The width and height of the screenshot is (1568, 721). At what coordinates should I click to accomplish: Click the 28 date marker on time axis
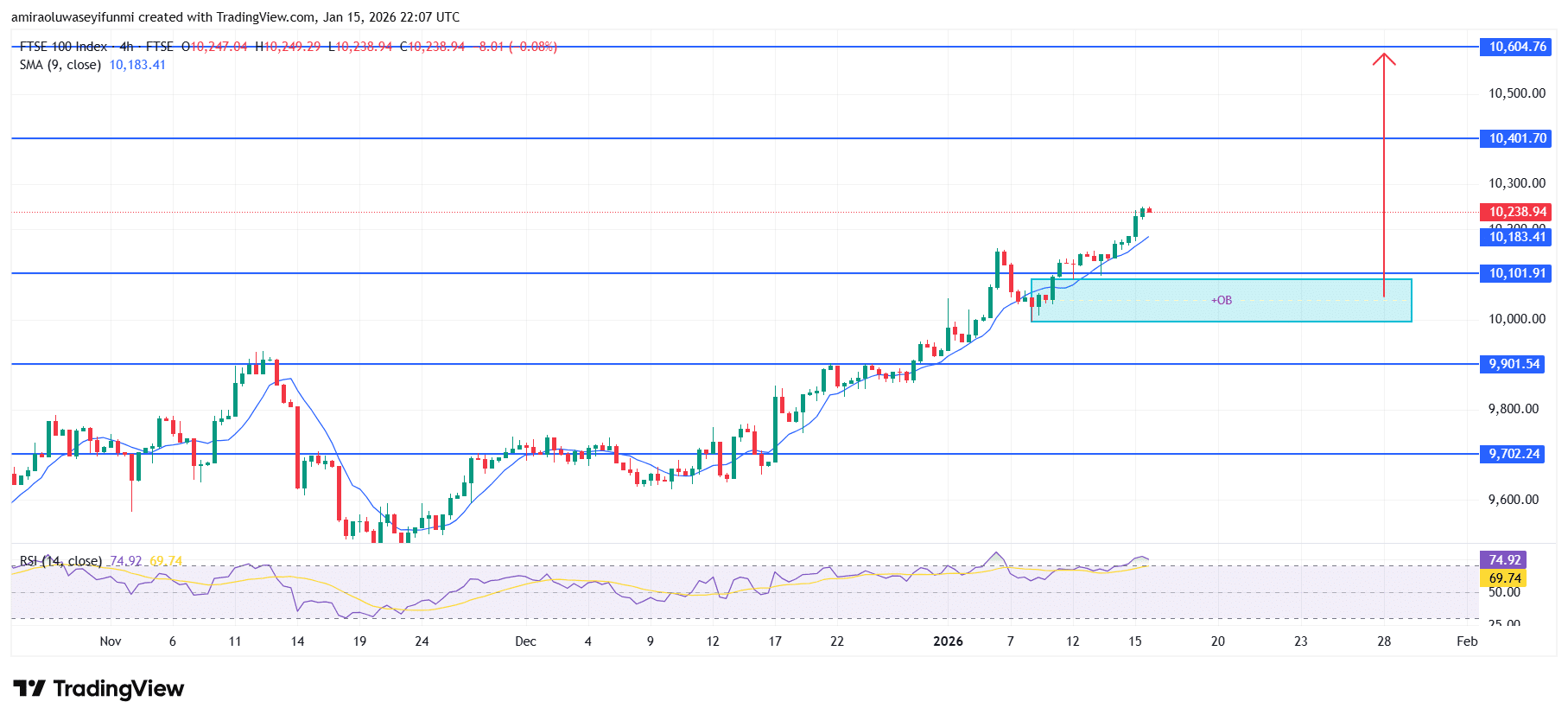pos(1384,641)
